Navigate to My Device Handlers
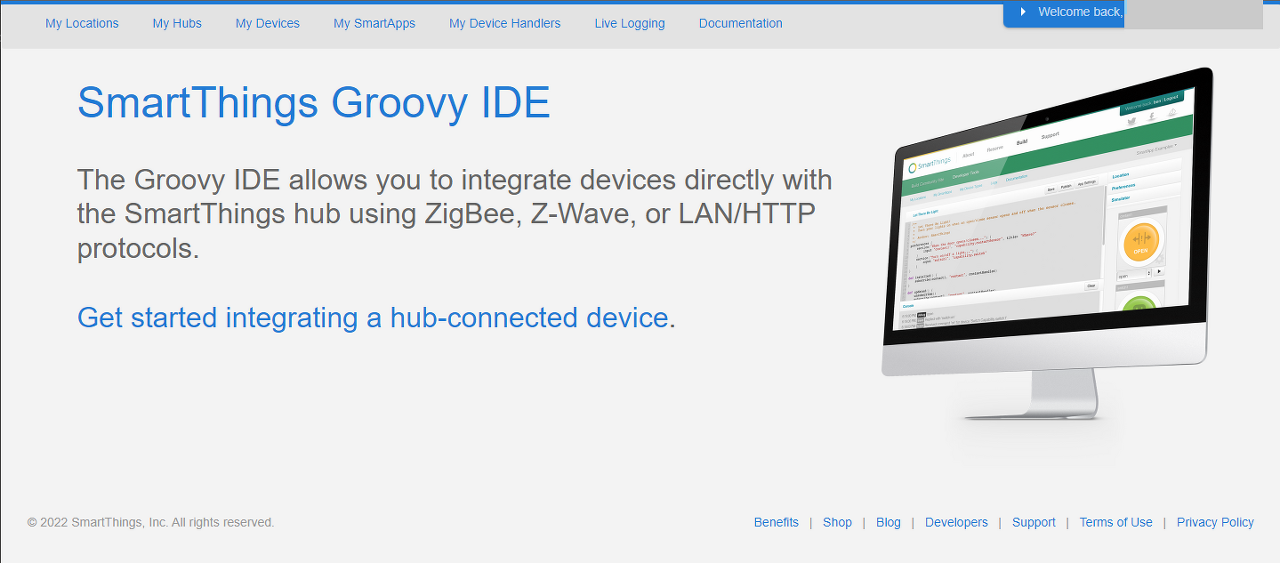1280x563 pixels. tap(505, 23)
